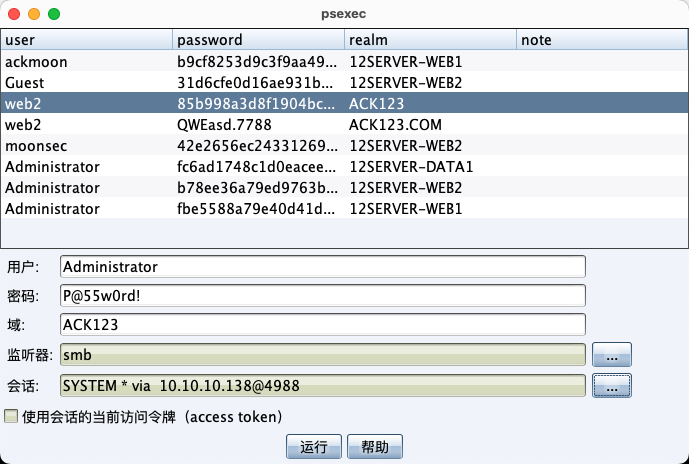689x464 pixels.
Task: Click realm 12SERVER-WEB2 in Guest row
Action: (x=430, y=83)
